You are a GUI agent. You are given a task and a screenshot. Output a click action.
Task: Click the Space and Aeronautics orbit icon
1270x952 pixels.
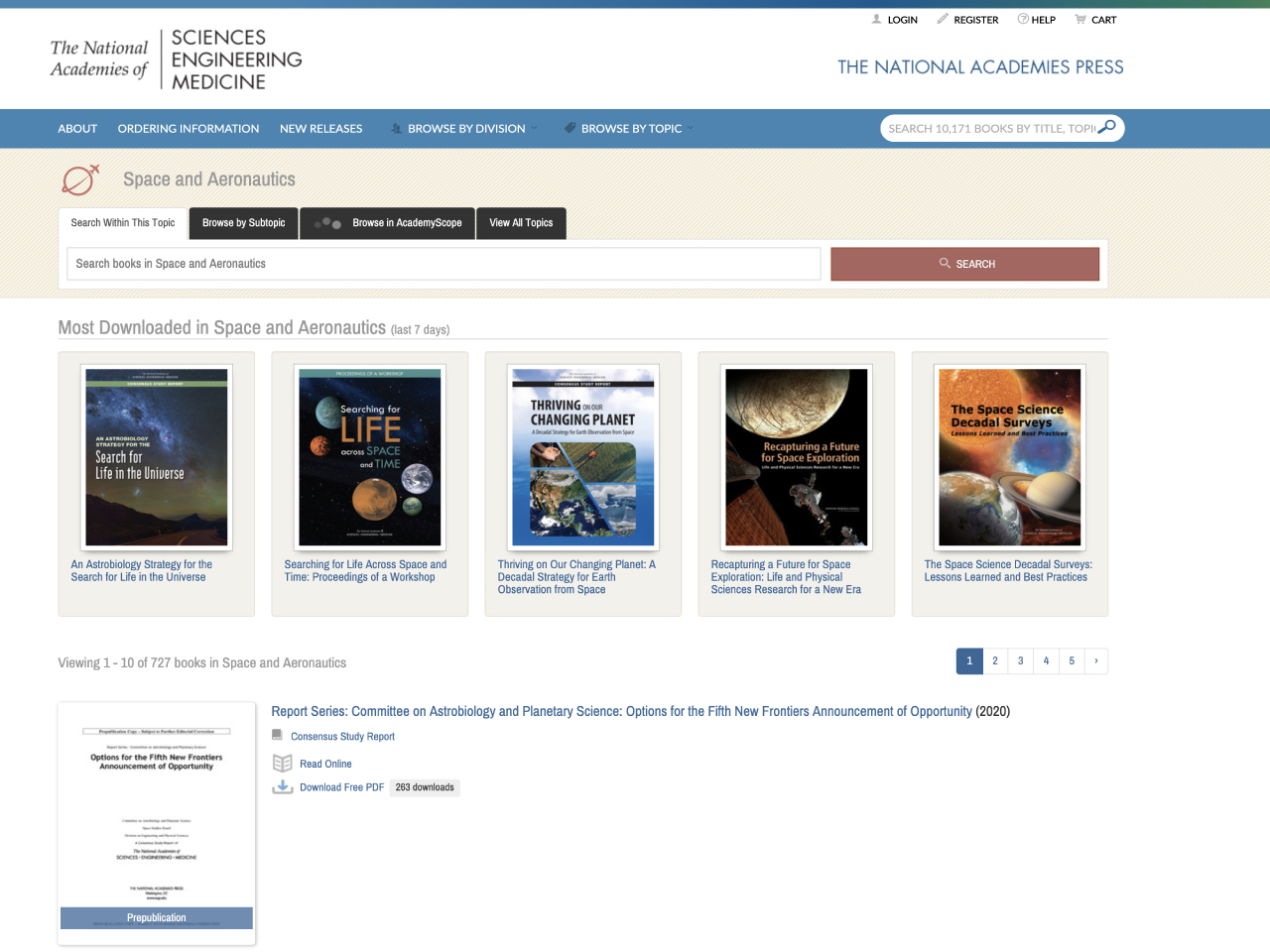pos(80,179)
